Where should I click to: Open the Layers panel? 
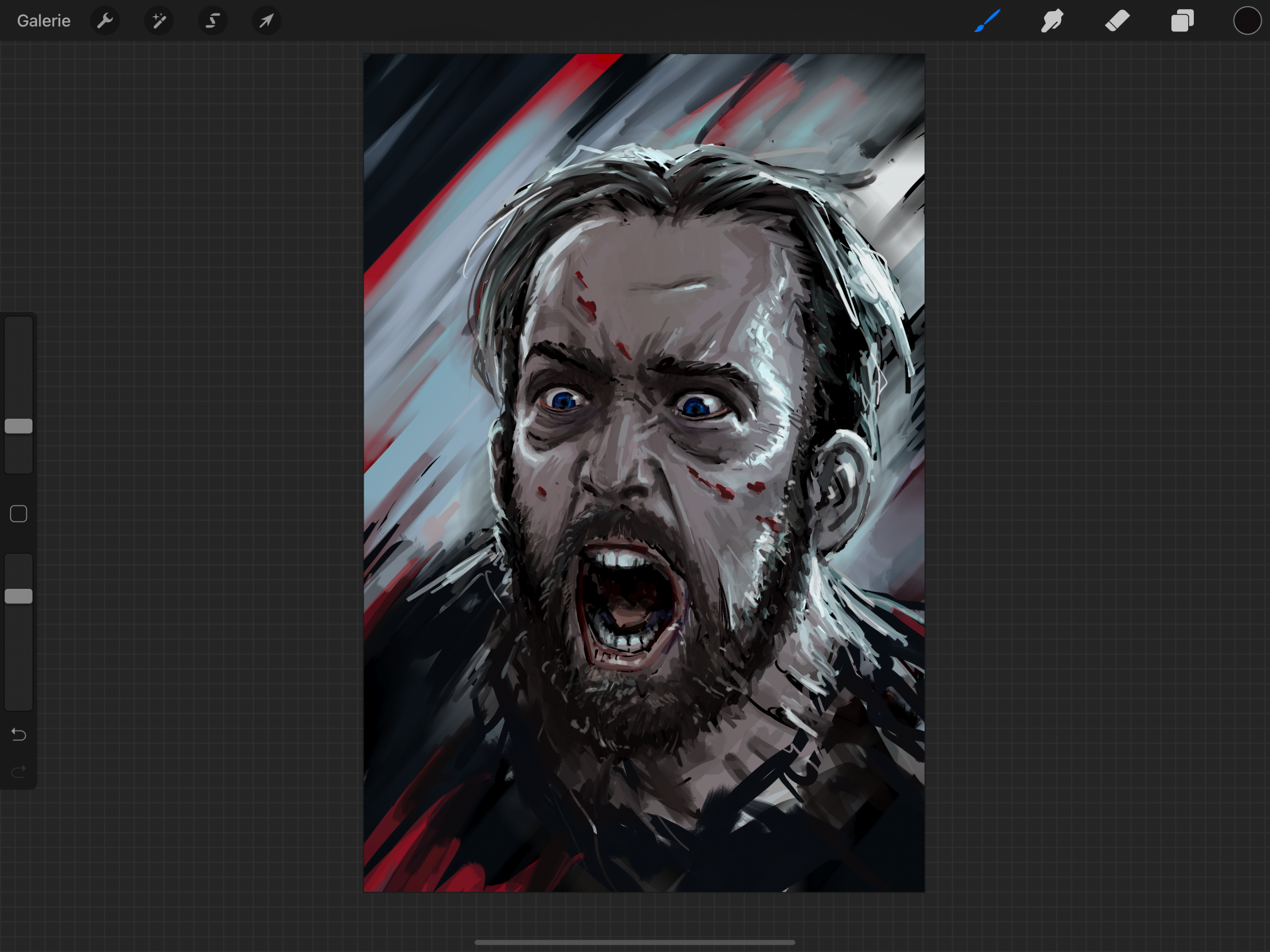tap(1182, 21)
